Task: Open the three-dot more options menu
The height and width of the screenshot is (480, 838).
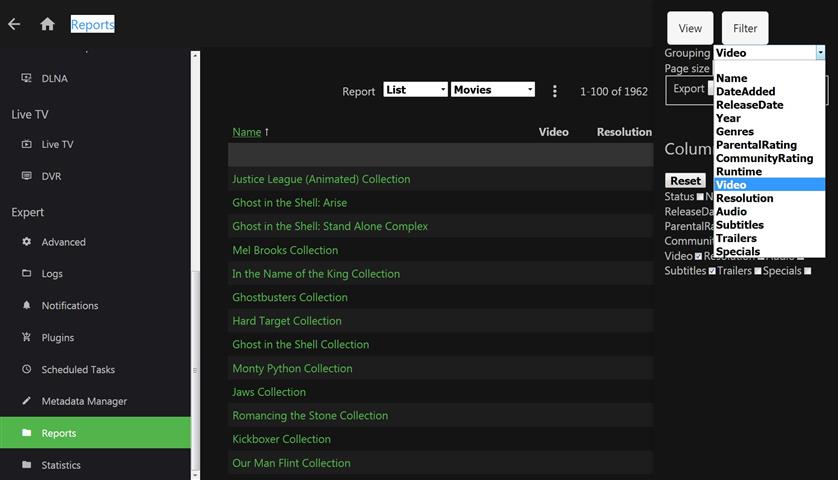Action: [x=555, y=91]
